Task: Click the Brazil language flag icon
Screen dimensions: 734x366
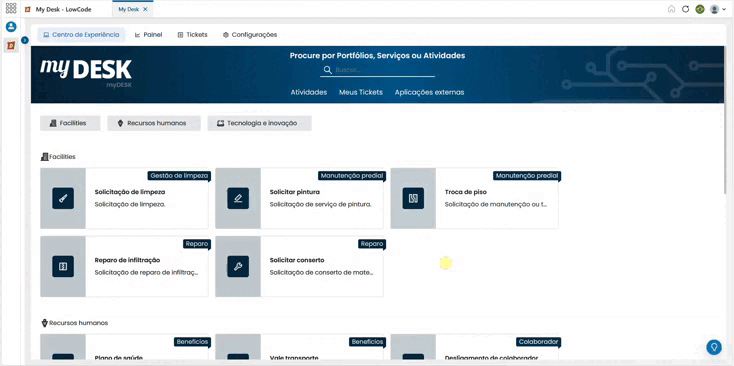Action: [700, 9]
